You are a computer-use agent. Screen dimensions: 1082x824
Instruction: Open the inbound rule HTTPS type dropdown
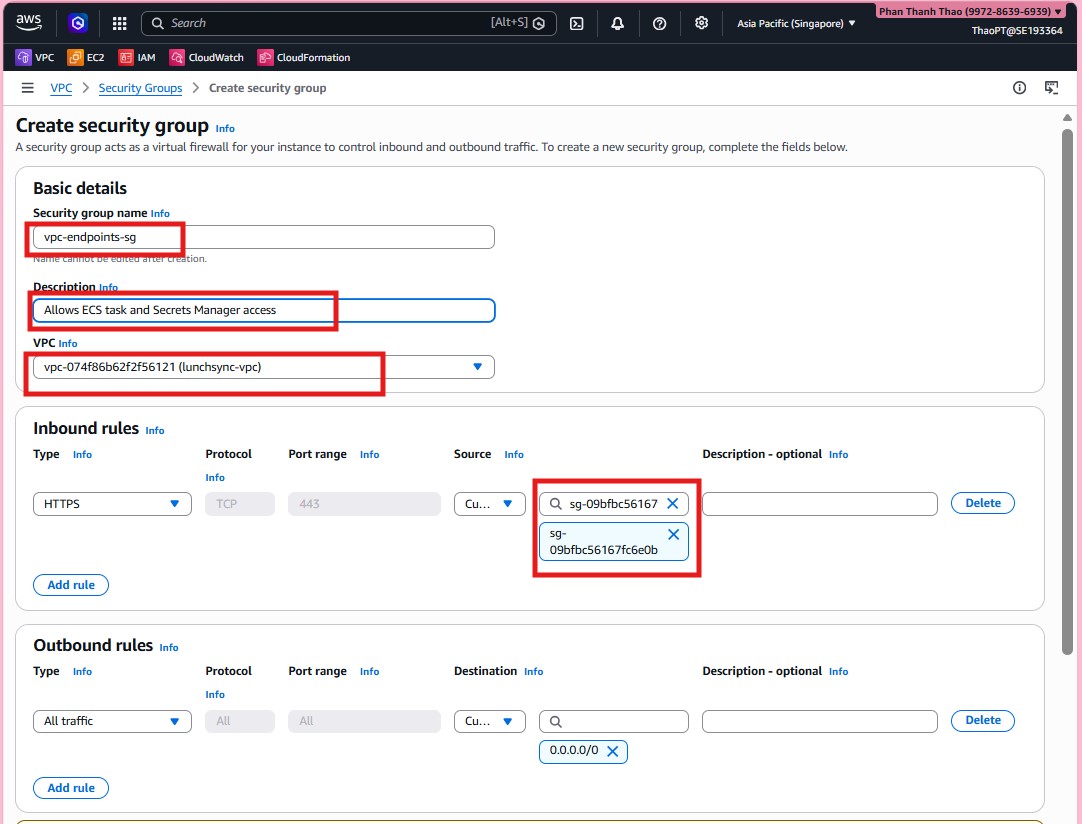(x=112, y=504)
